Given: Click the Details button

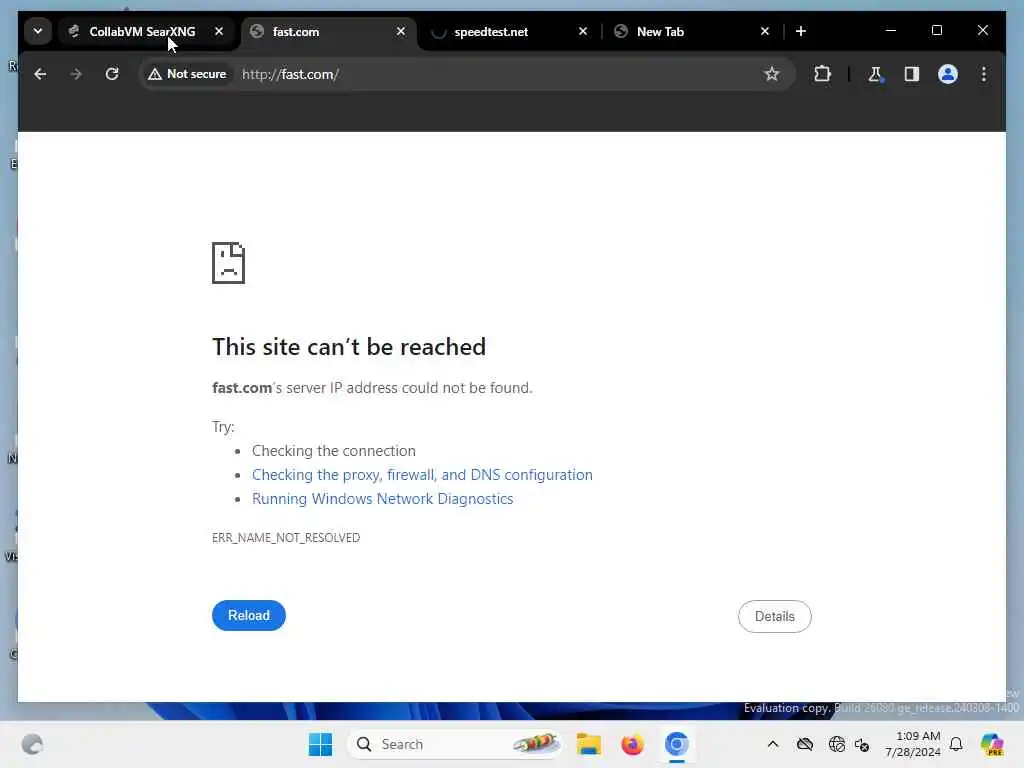Looking at the screenshot, I should pos(775,616).
